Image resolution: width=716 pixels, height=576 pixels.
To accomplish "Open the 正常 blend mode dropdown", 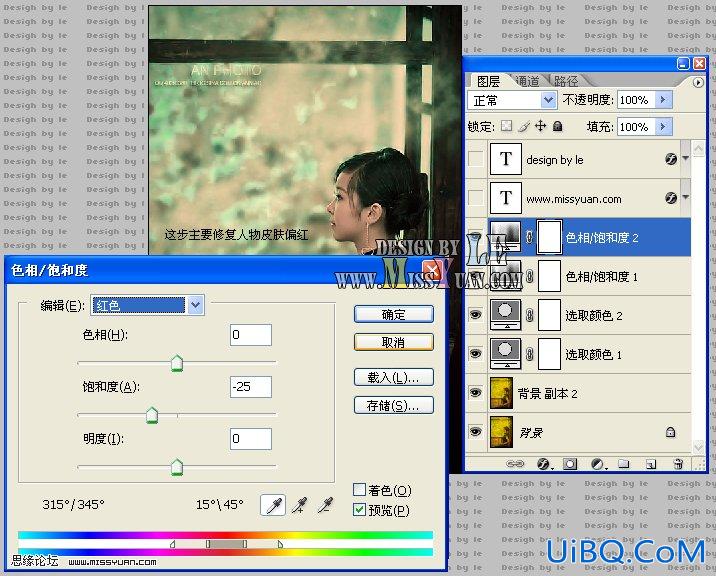I will (548, 100).
